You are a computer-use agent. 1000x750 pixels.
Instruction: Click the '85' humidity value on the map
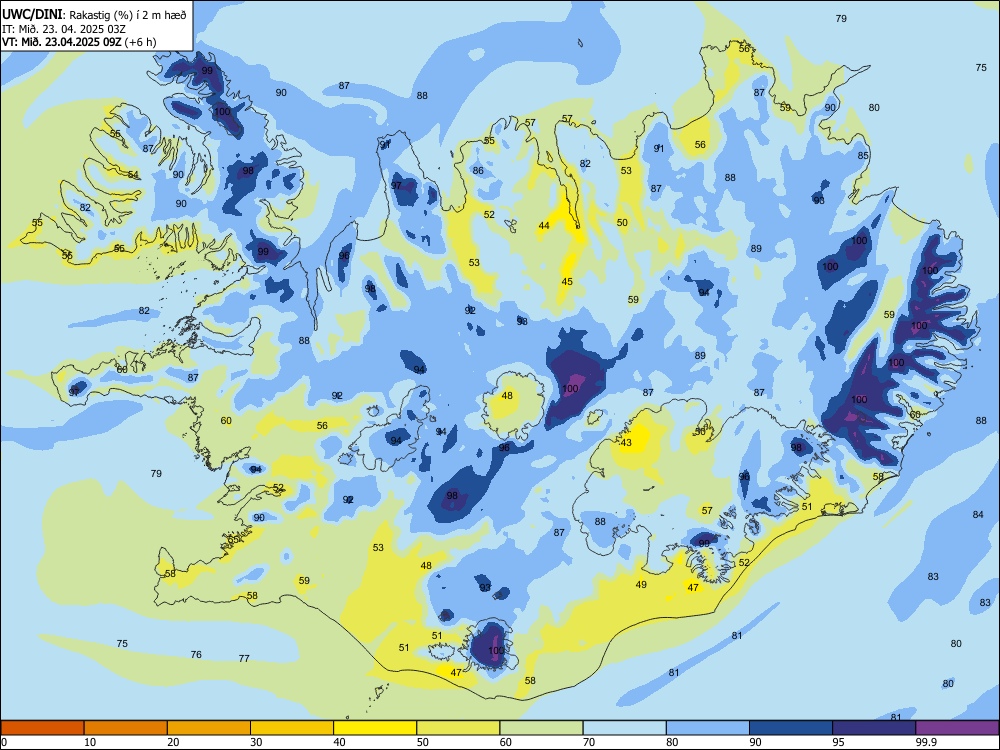(863, 156)
